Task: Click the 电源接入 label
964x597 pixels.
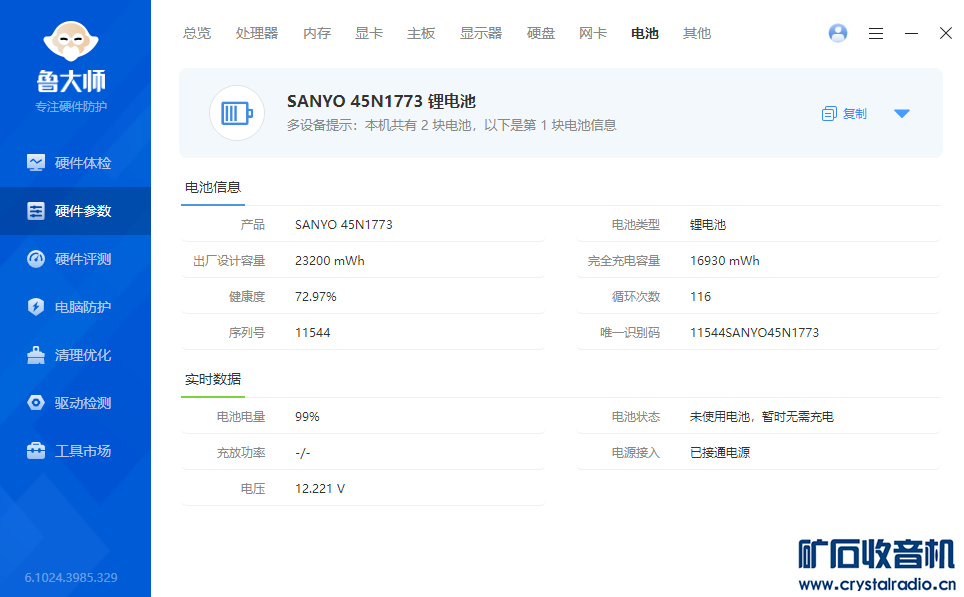Action: click(636, 453)
